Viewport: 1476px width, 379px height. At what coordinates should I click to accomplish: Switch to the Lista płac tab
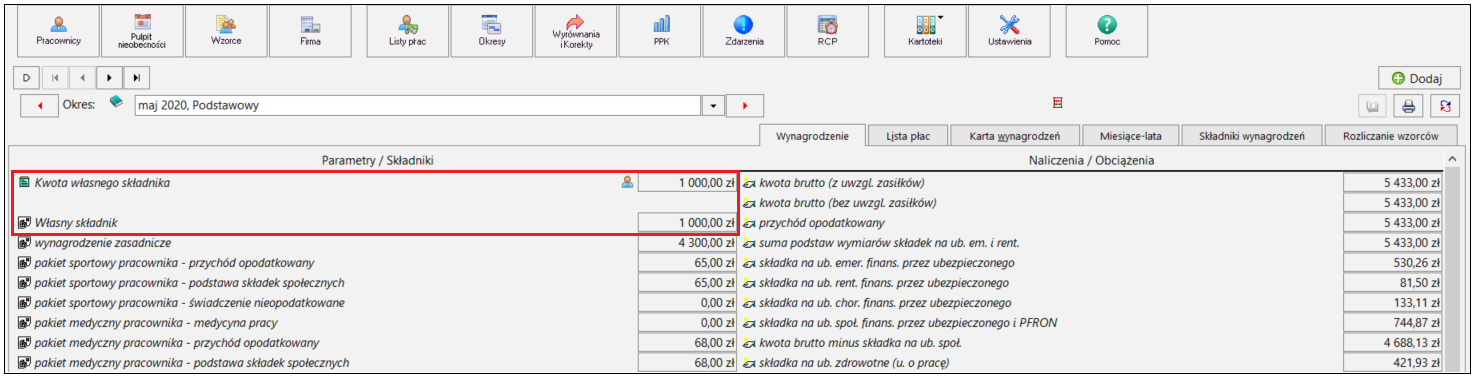tap(908, 136)
